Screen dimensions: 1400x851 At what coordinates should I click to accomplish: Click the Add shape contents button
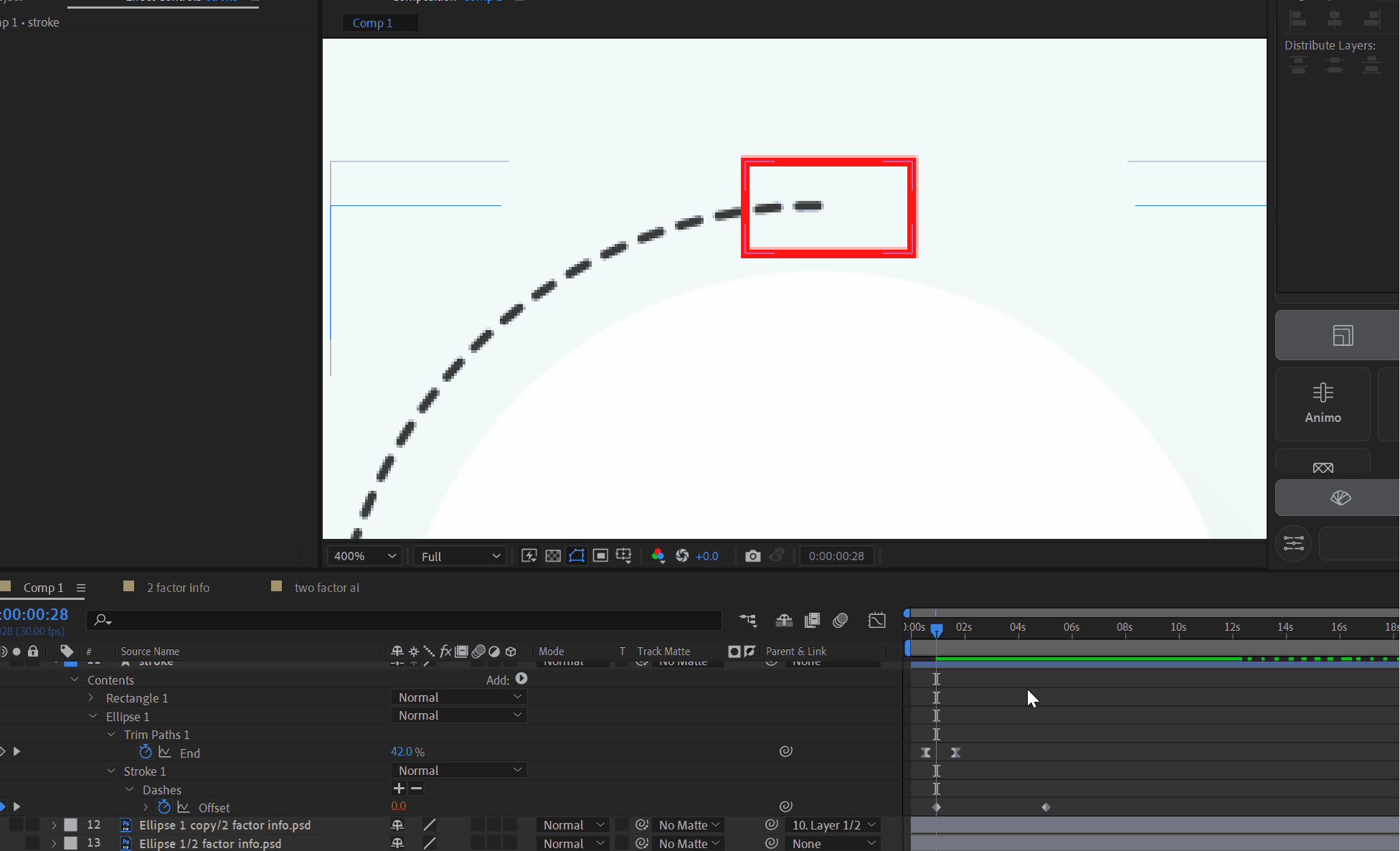[x=521, y=679]
